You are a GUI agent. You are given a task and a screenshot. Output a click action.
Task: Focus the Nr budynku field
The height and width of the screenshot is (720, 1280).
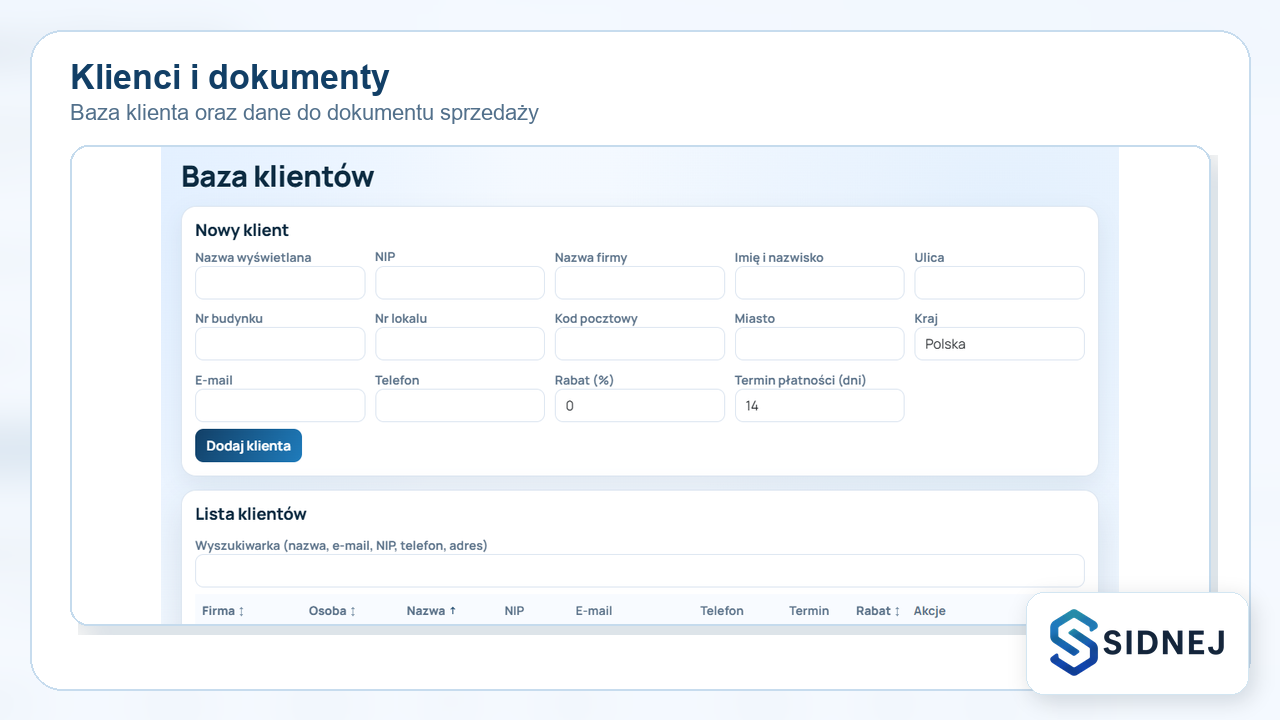(280, 344)
